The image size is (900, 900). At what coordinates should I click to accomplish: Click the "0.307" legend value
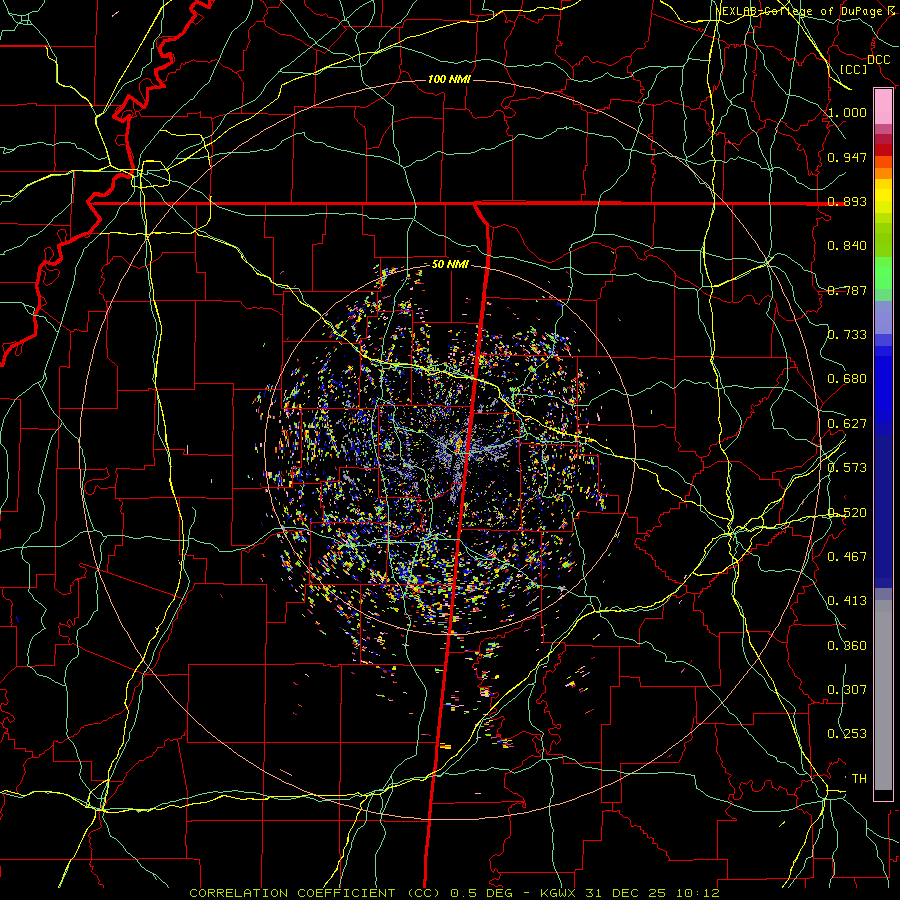[847, 690]
